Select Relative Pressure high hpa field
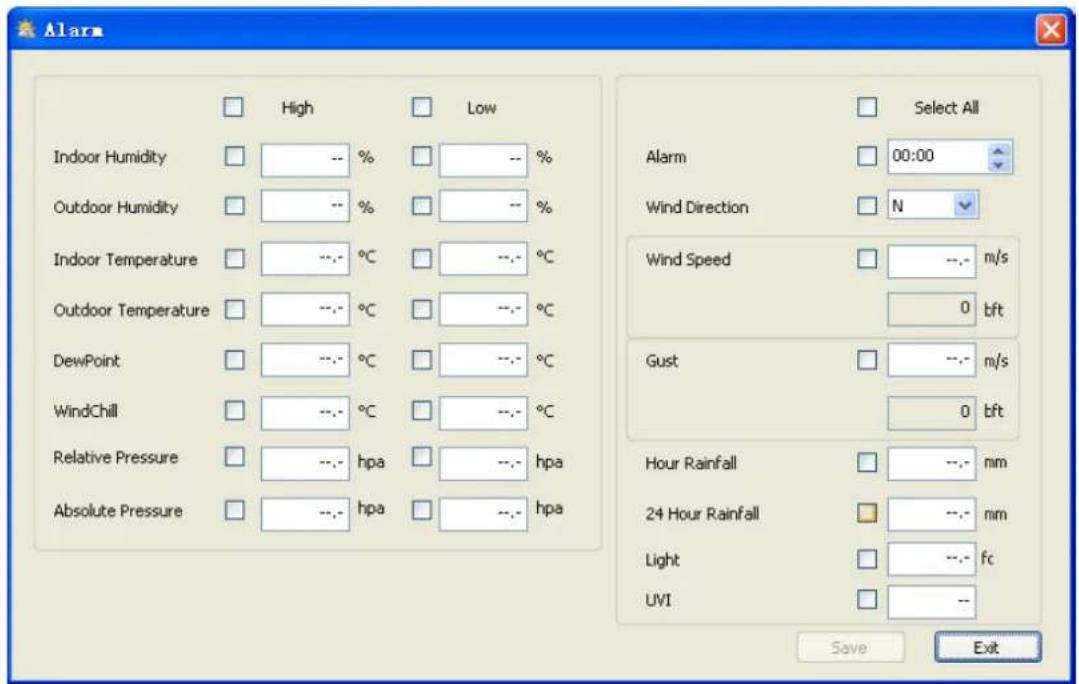Image resolution: width=1079 pixels, height=684 pixels. coord(305,463)
